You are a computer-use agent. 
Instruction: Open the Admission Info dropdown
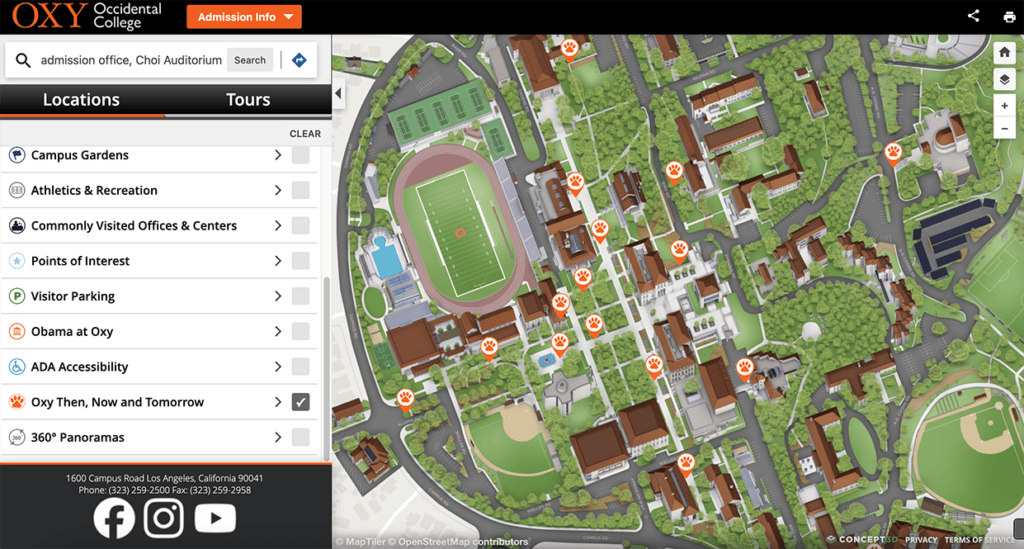click(244, 17)
